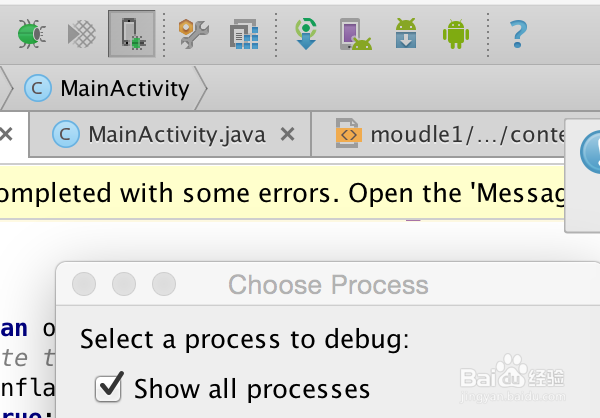This screenshot has height=418, width=600.
Task: Close the MainActivity.java tab
Action: click(x=287, y=134)
